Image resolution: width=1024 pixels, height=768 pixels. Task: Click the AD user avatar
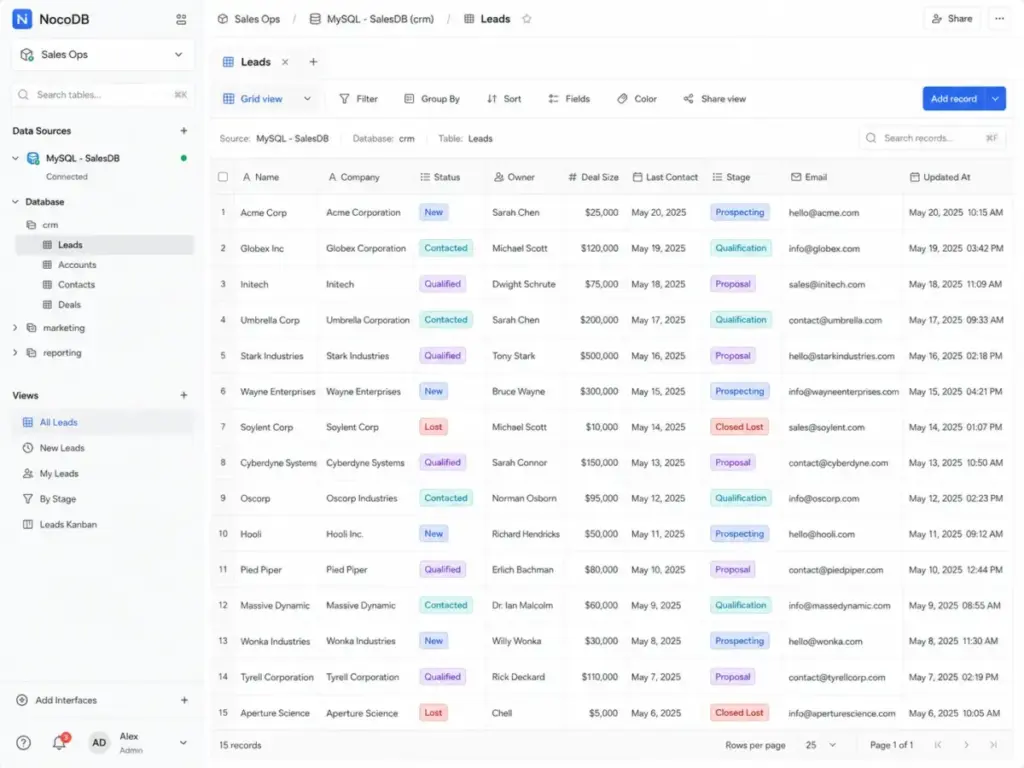(x=99, y=743)
